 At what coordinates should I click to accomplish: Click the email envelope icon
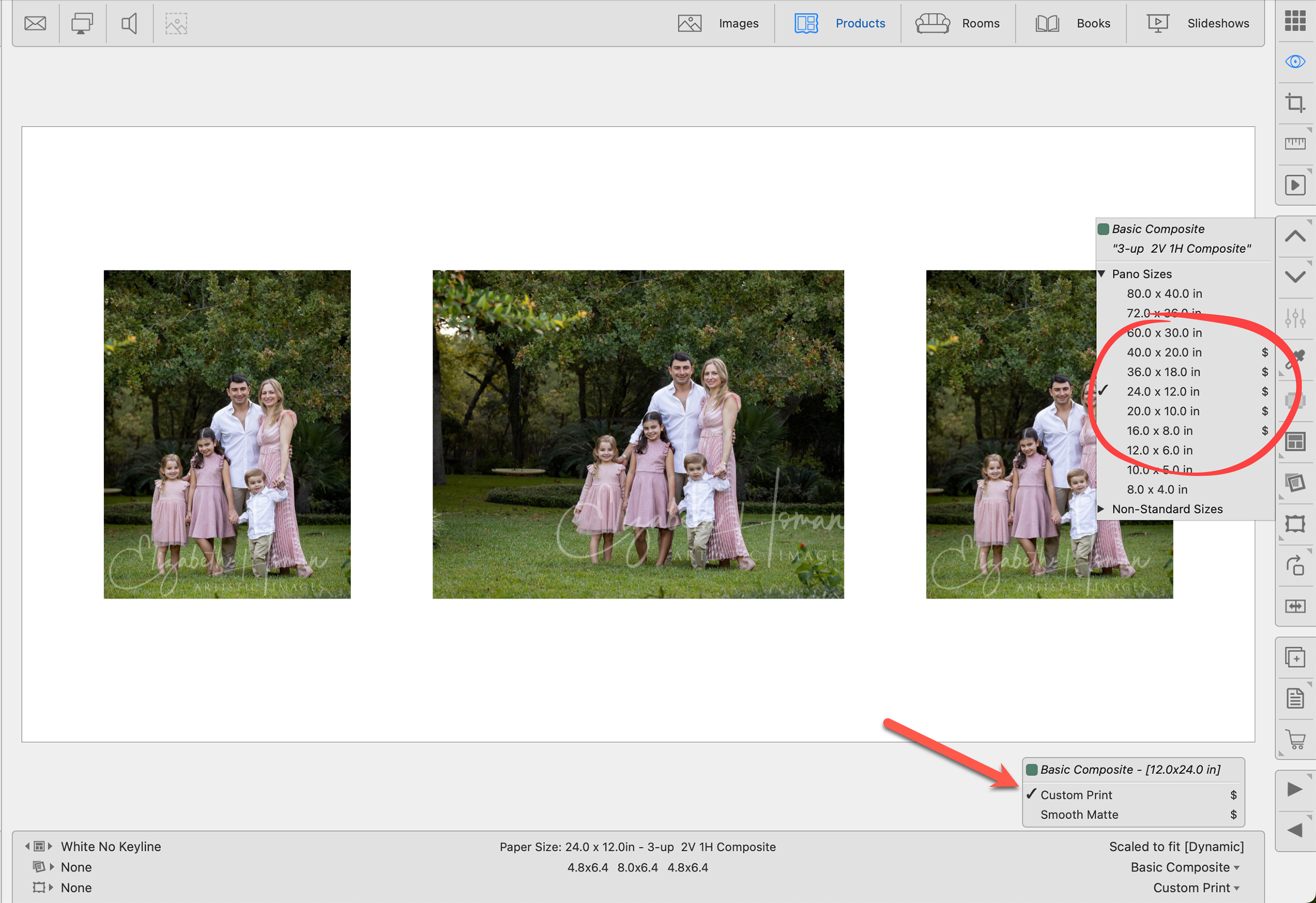point(35,23)
